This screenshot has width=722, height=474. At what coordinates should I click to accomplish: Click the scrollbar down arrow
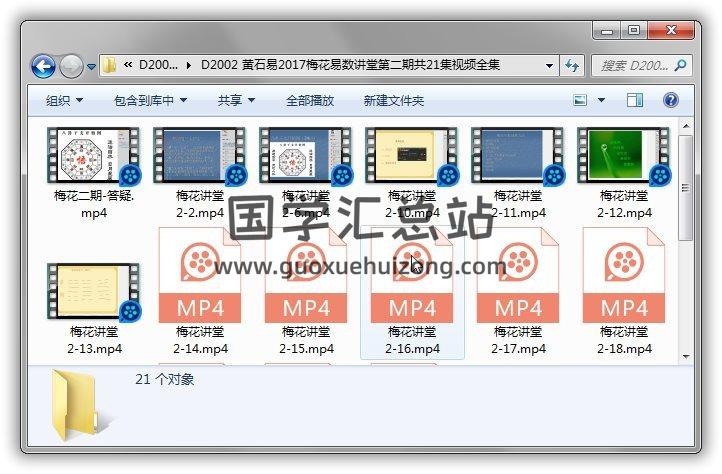[x=686, y=357]
